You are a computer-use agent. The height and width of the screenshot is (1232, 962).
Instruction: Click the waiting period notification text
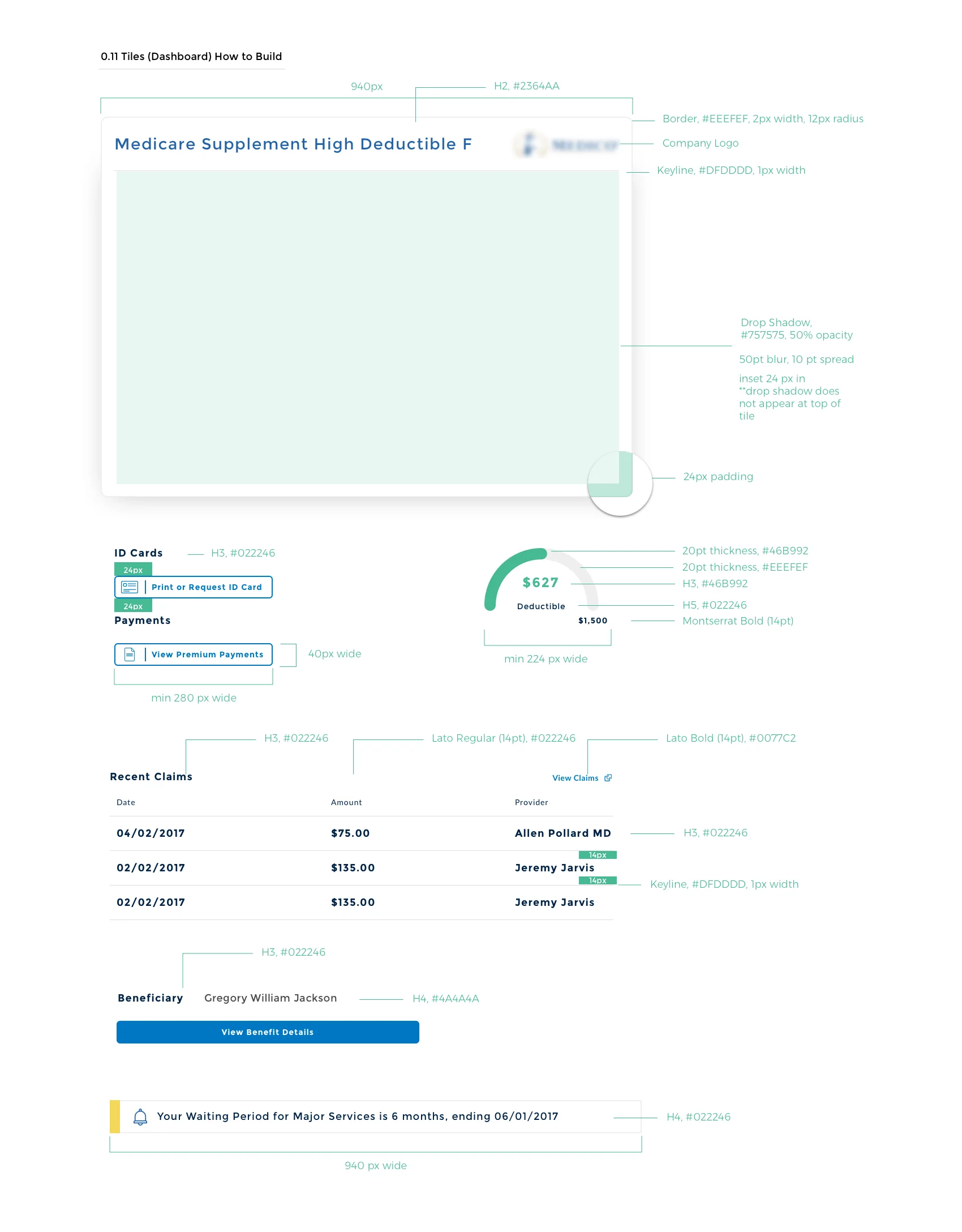[x=358, y=1116]
